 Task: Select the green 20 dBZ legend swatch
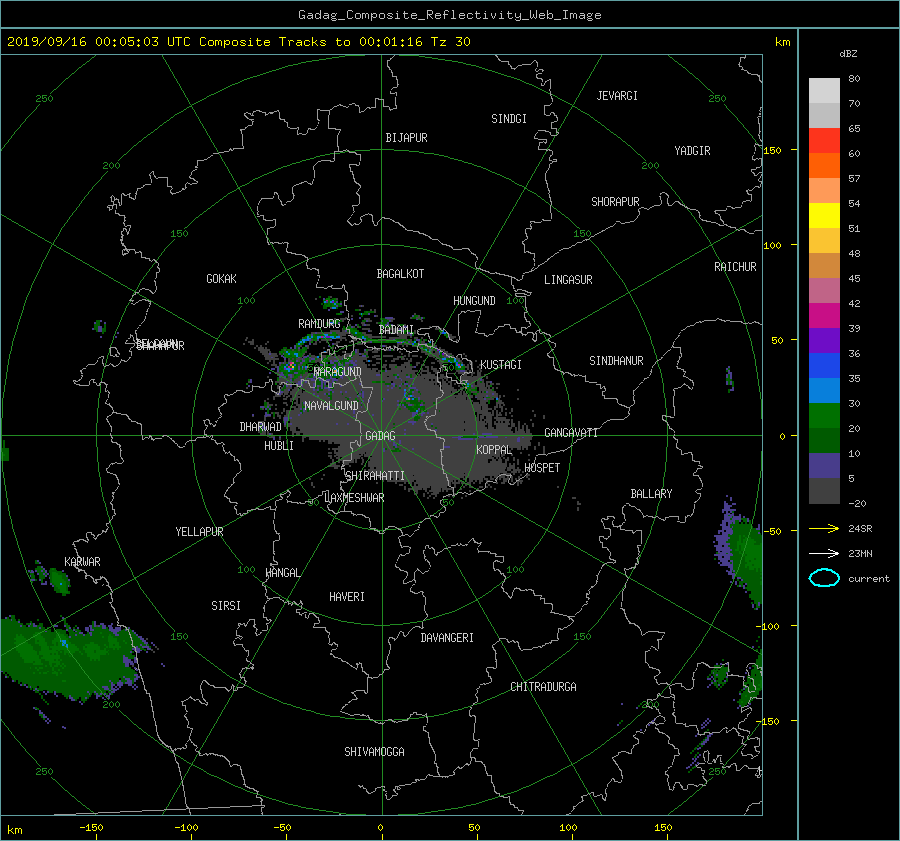(824, 416)
